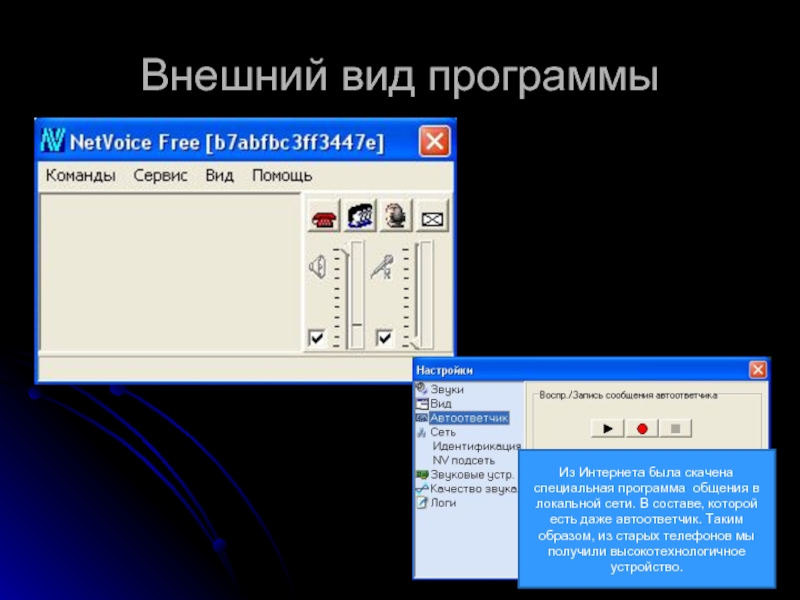The image size is (800, 600).
Task: Open the envelope message icon
Action: tap(432, 218)
